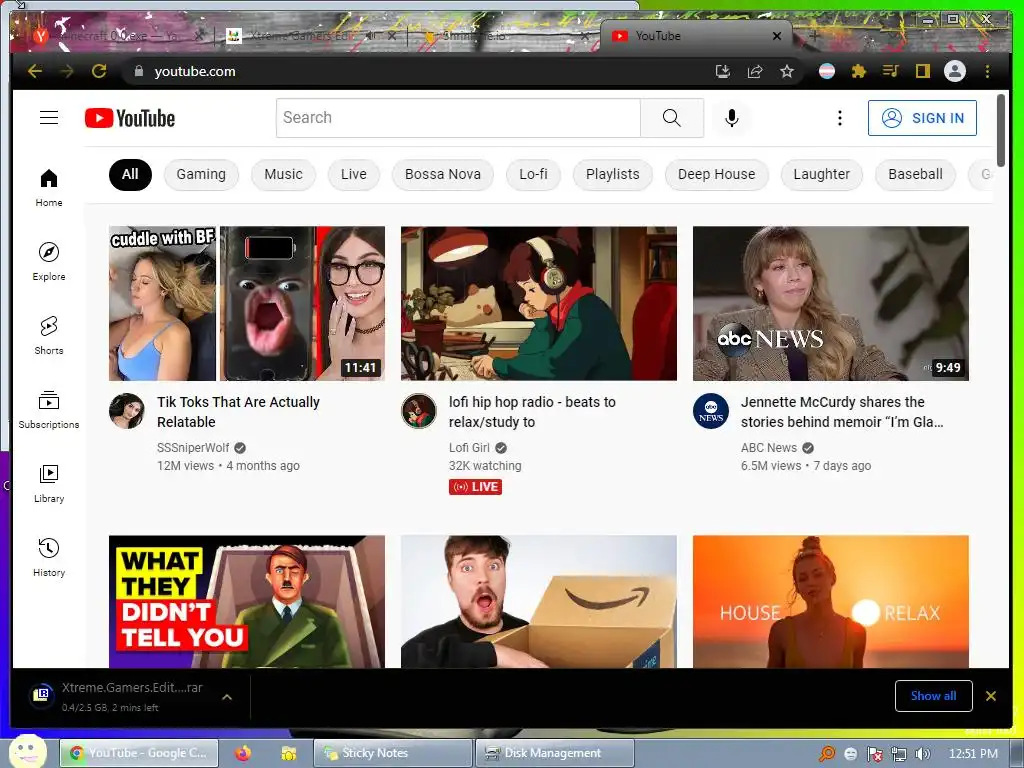Open Lofi Girl channel avatar
Image resolution: width=1024 pixels, height=768 pixels.
419,411
